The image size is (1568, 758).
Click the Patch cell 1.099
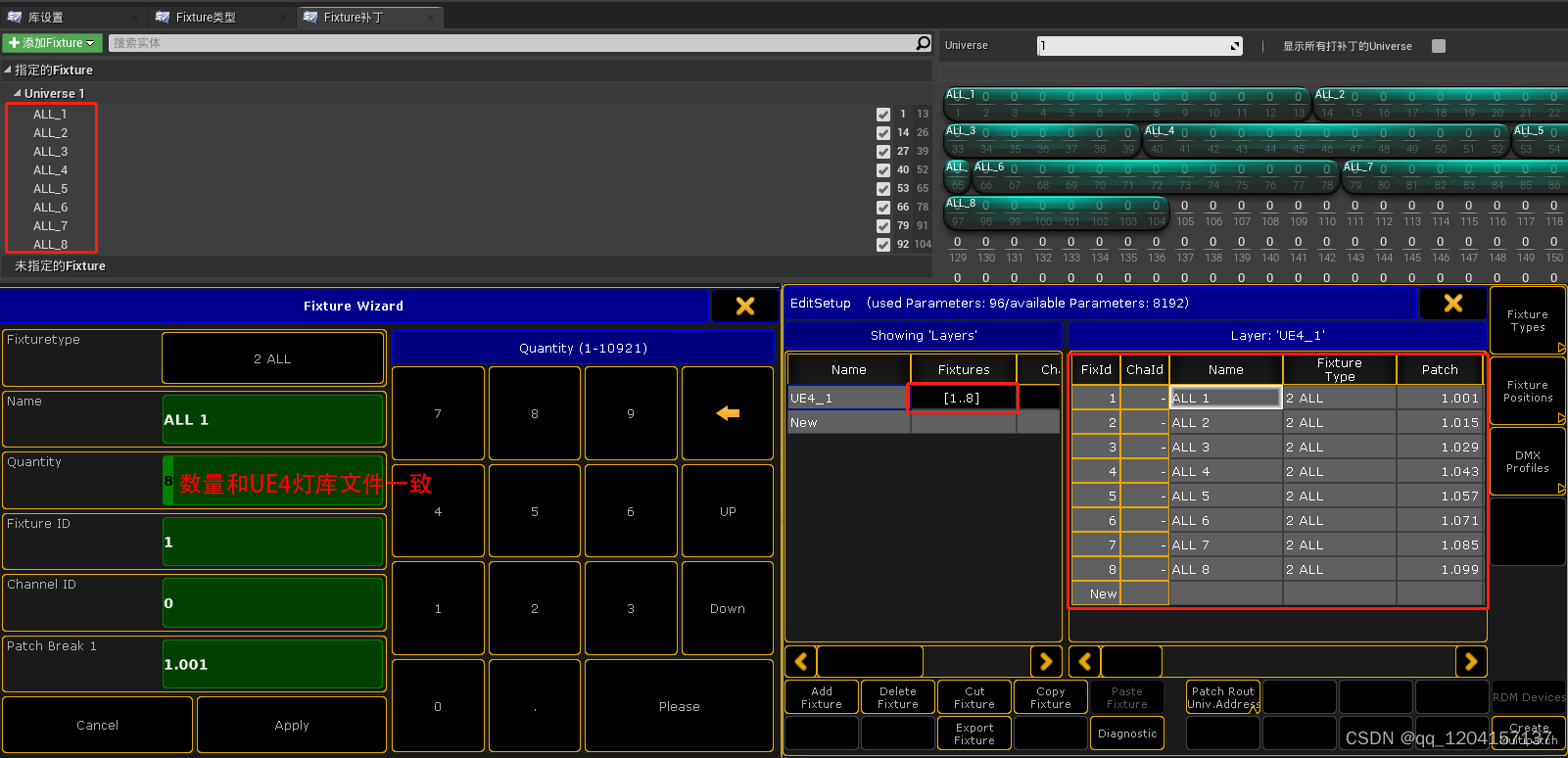[1440, 569]
